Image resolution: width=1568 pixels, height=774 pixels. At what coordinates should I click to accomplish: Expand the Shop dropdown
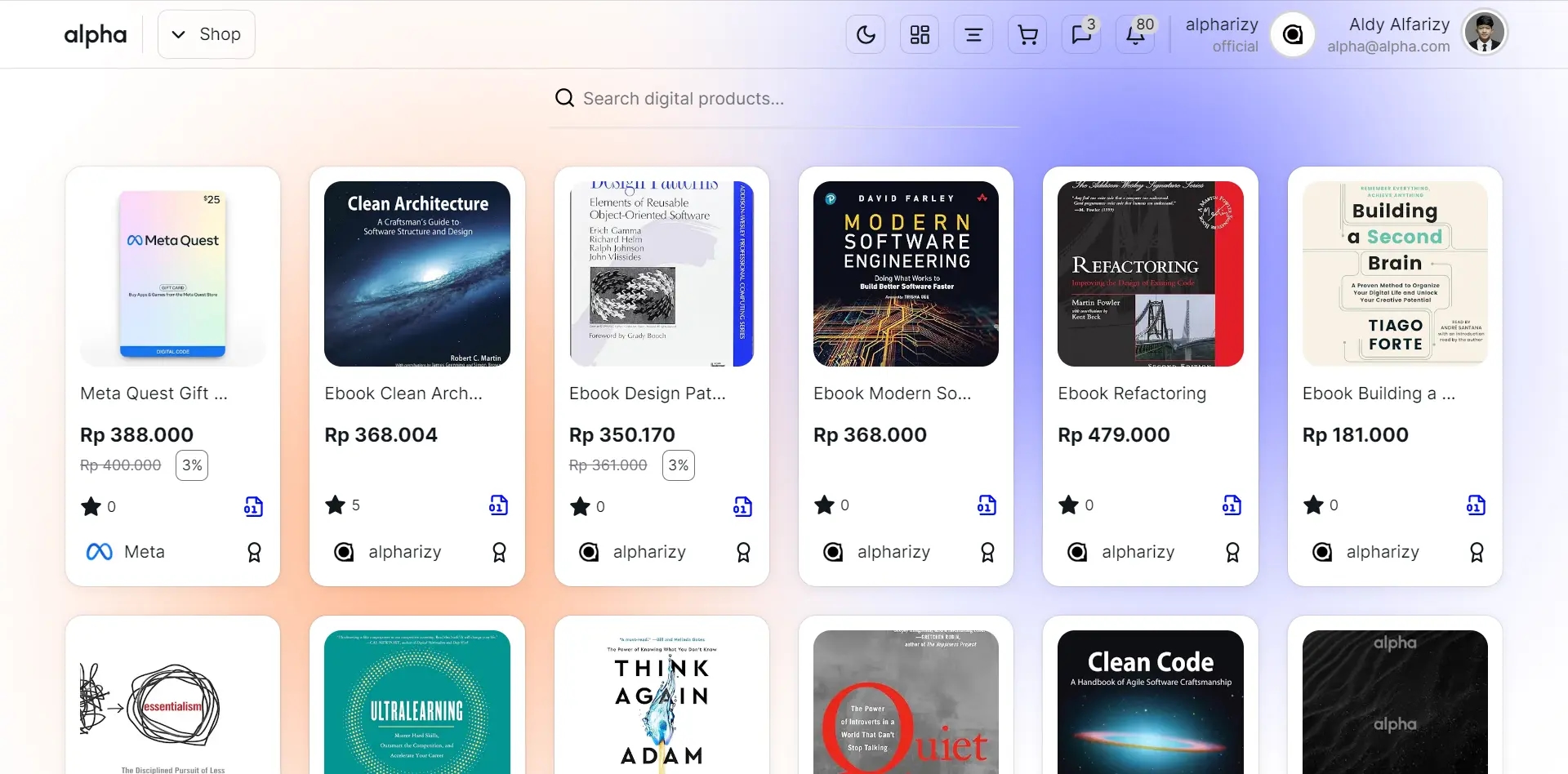click(206, 34)
